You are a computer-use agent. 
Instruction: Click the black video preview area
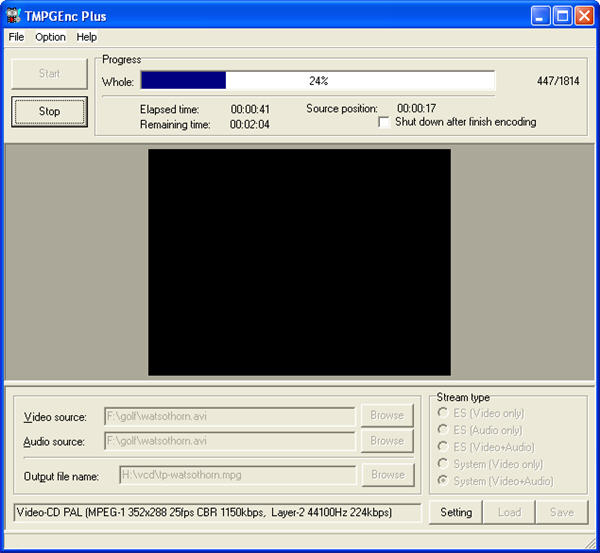pos(299,262)
